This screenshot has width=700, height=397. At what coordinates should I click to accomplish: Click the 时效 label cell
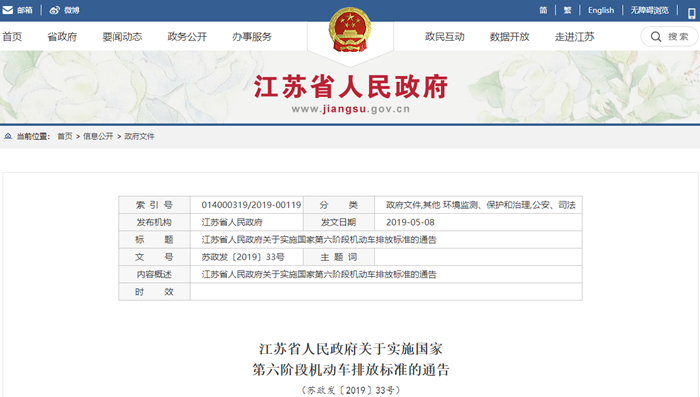click(154, 292)
